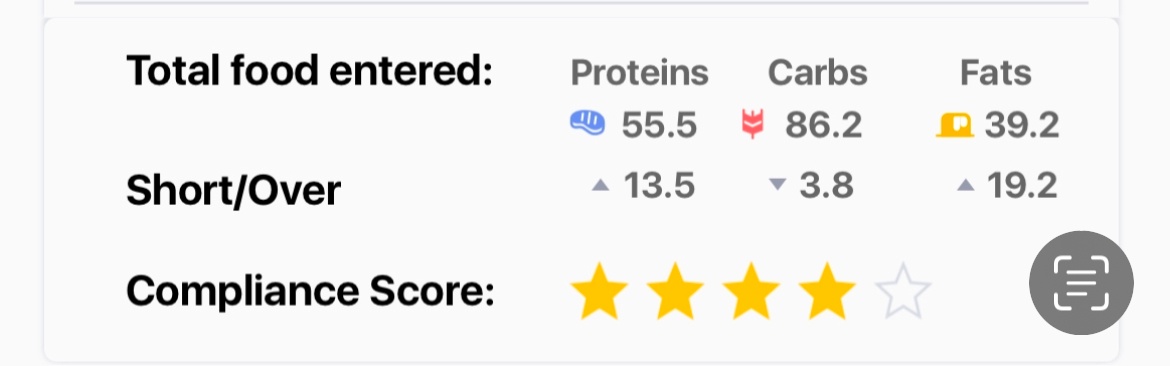1170x366 pixels.
Task: Click the fats total value 39.2
Action: click(x=1022, y=125)
